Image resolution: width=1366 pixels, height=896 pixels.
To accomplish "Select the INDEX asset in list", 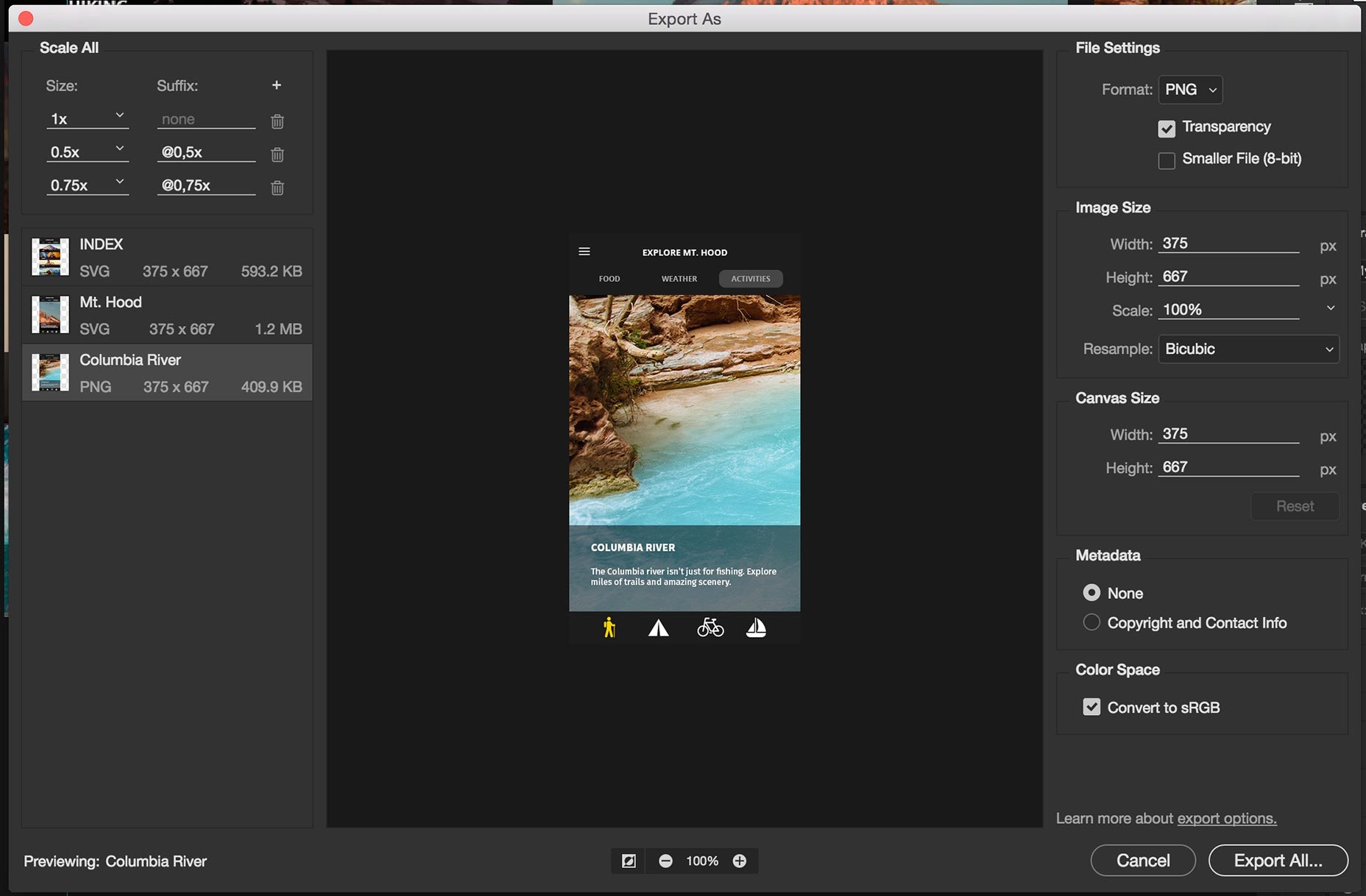I will [x=167, y=257].
